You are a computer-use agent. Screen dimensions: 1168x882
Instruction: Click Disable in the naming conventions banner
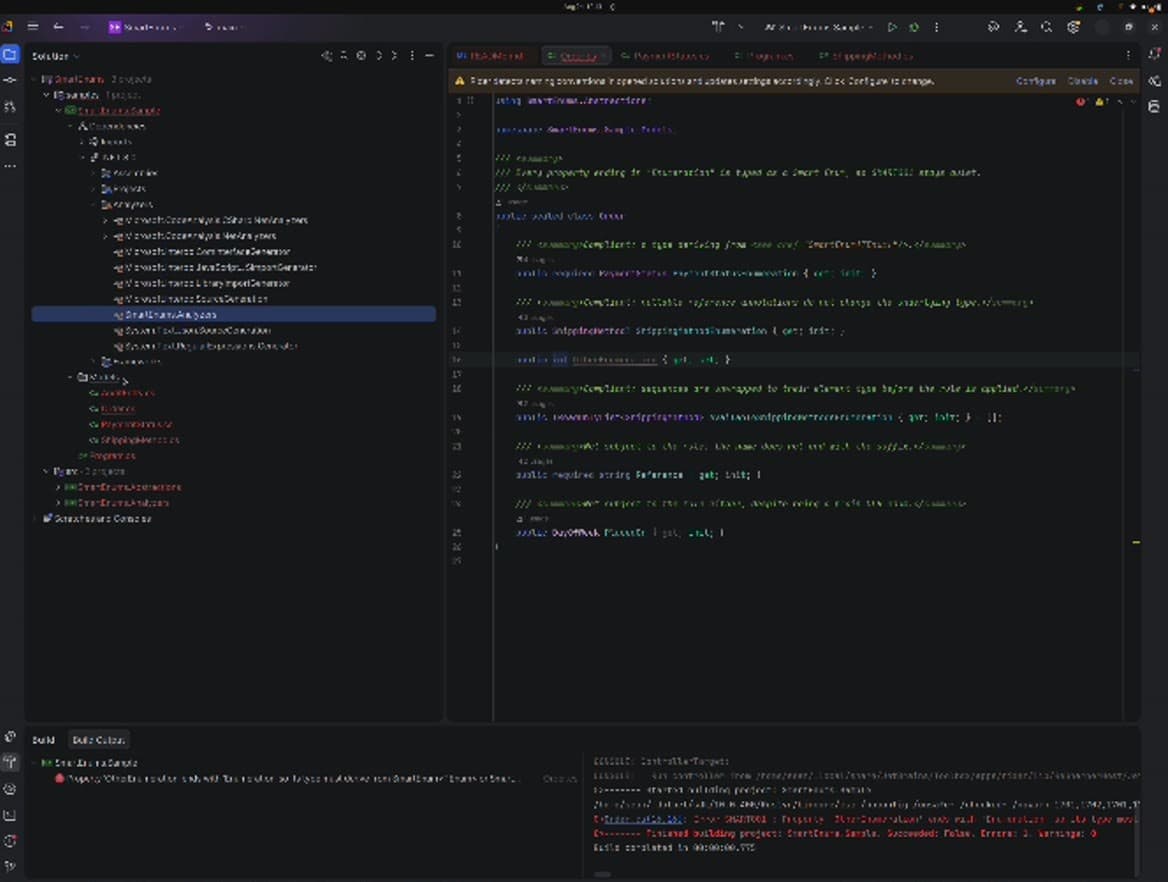tap(1083, 81)
